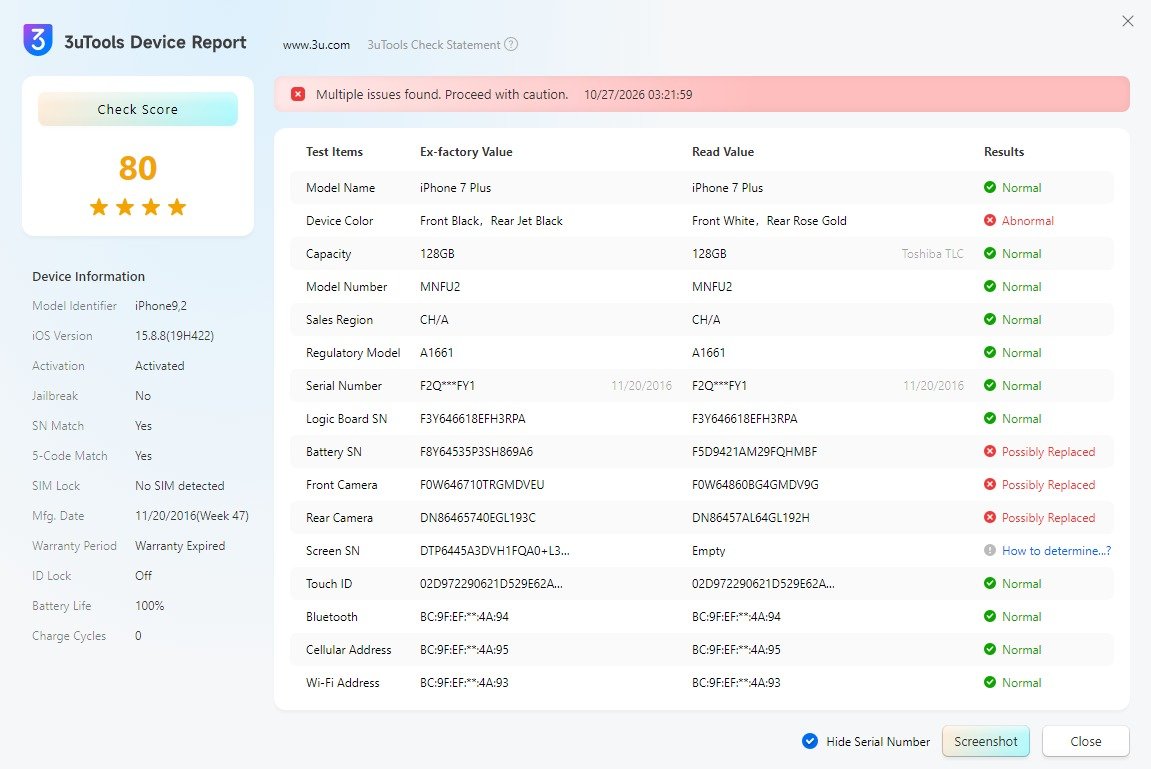Select the Logic Board SN ex-factory value F3Y646618EFH3RPA
Image resolution: width=1151 pixels, height=769 pixels.
(473, 418)
